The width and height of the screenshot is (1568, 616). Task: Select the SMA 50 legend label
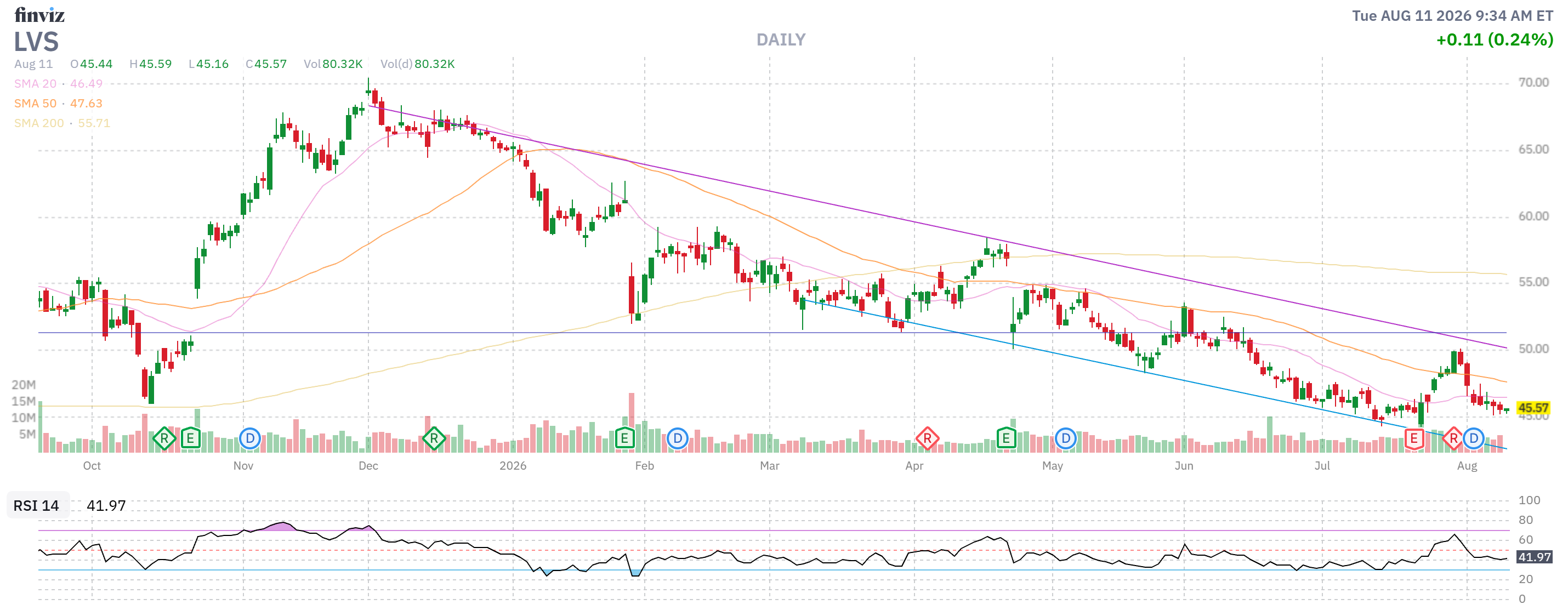(35, 103)
